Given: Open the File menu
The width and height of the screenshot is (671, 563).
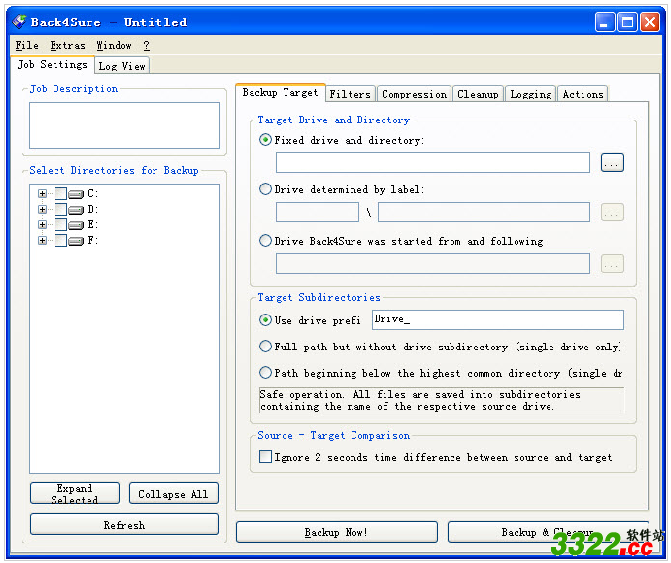Looking at the screenshot, I should pos(27,45).
